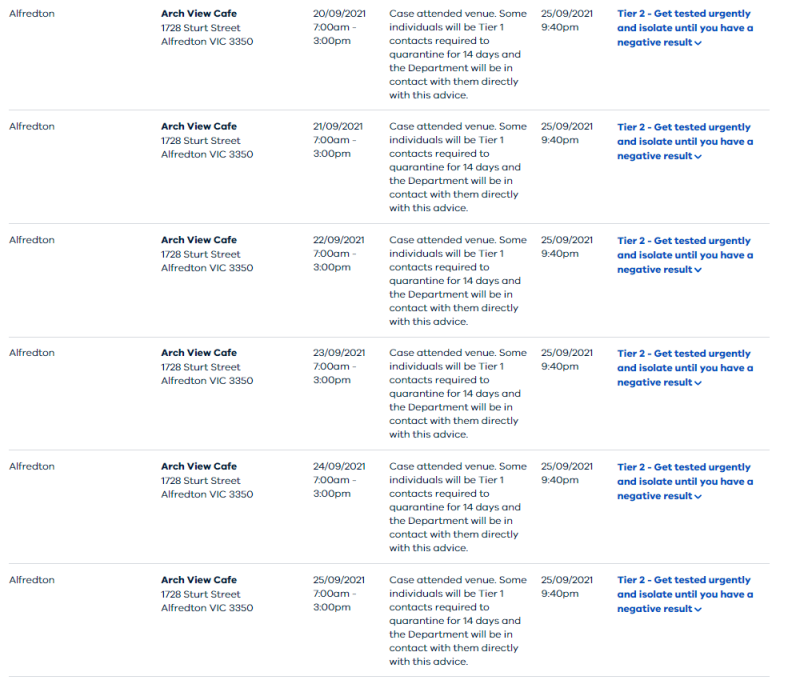Click chevron icon in 23/09/2021 row
Screen dimensions: 800x680
[x=698, y=383]
